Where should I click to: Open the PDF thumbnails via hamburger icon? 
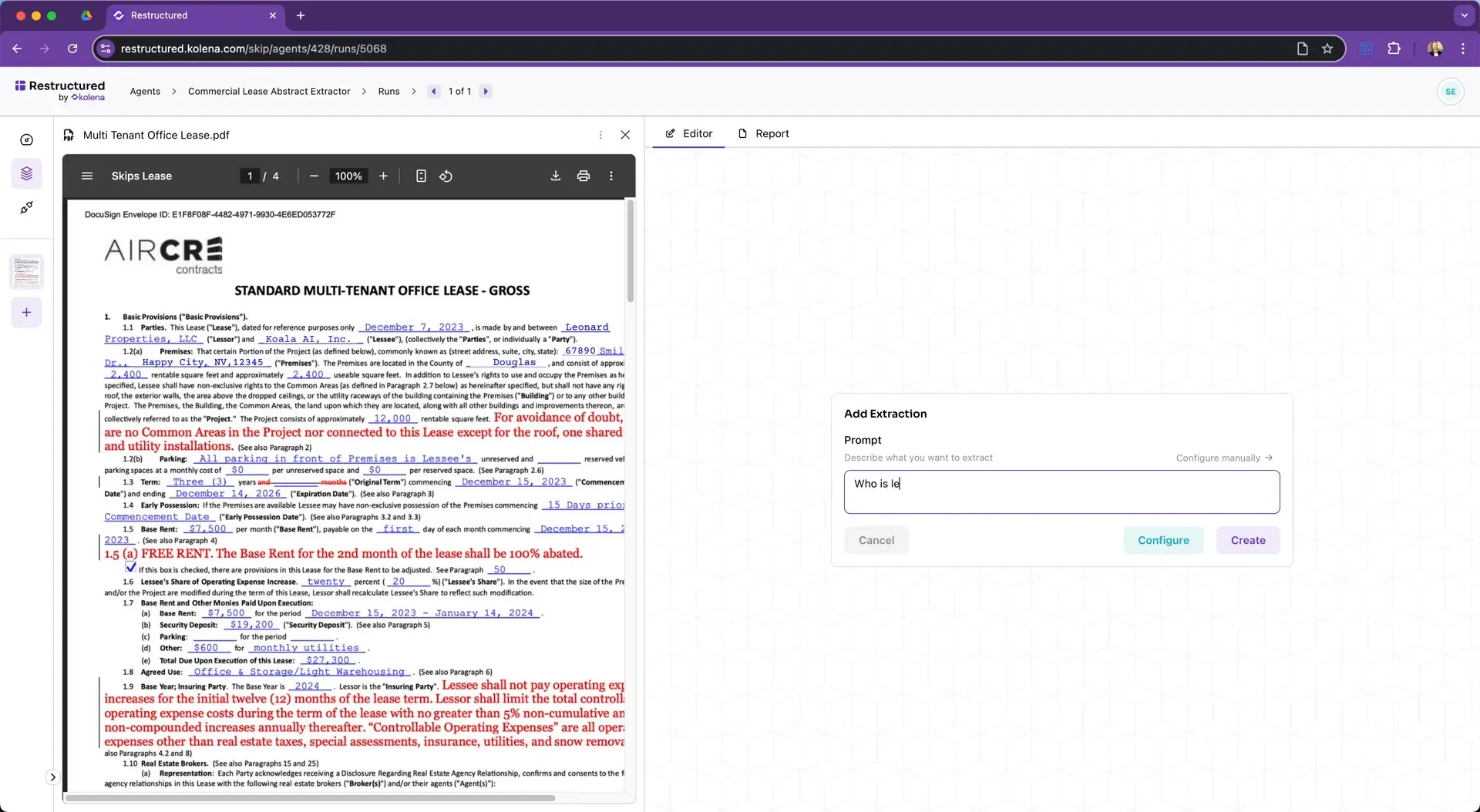point(86,176)
